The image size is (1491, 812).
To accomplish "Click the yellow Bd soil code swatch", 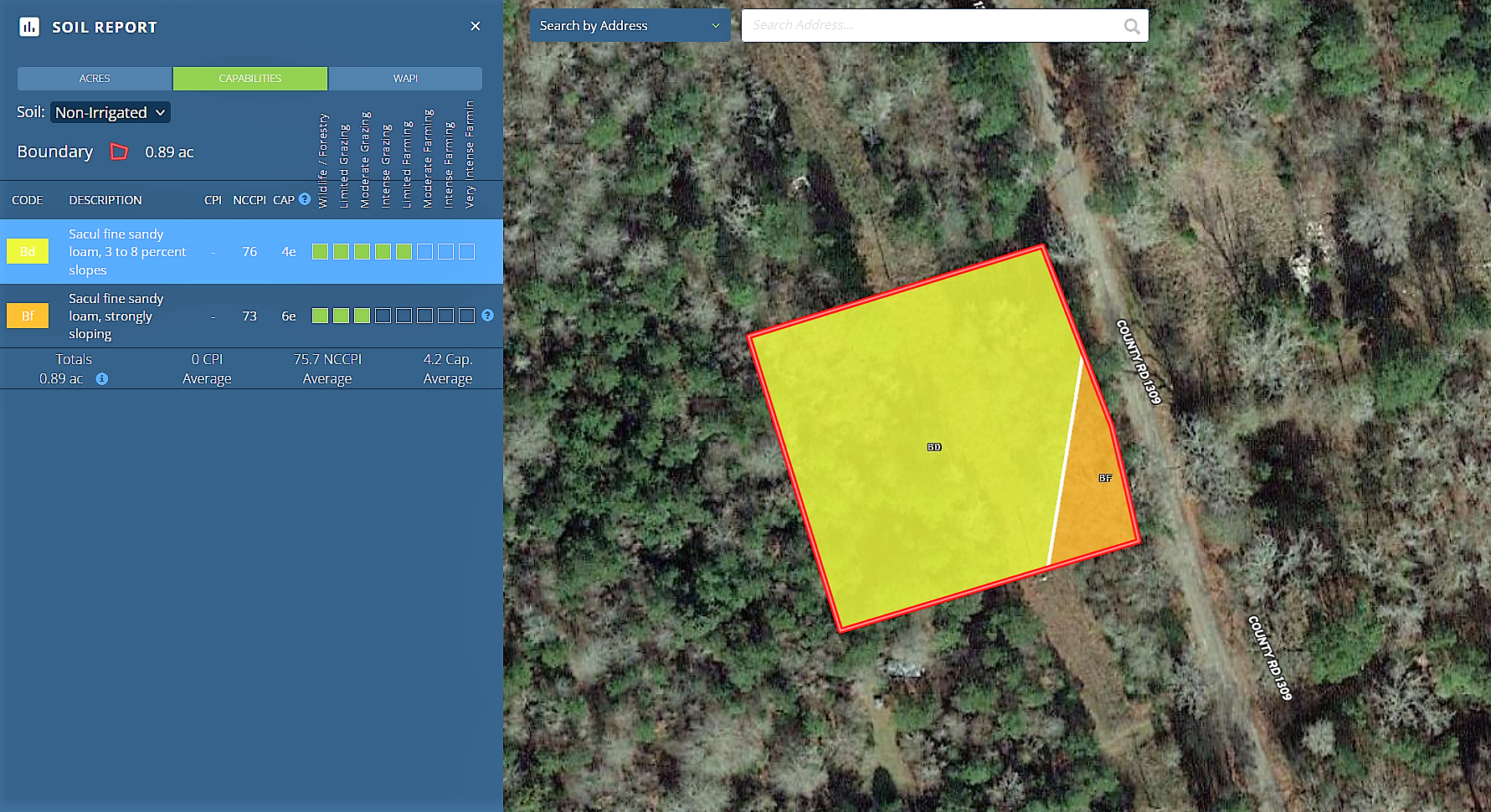I will pyautogui.click(x=28, y=251).
